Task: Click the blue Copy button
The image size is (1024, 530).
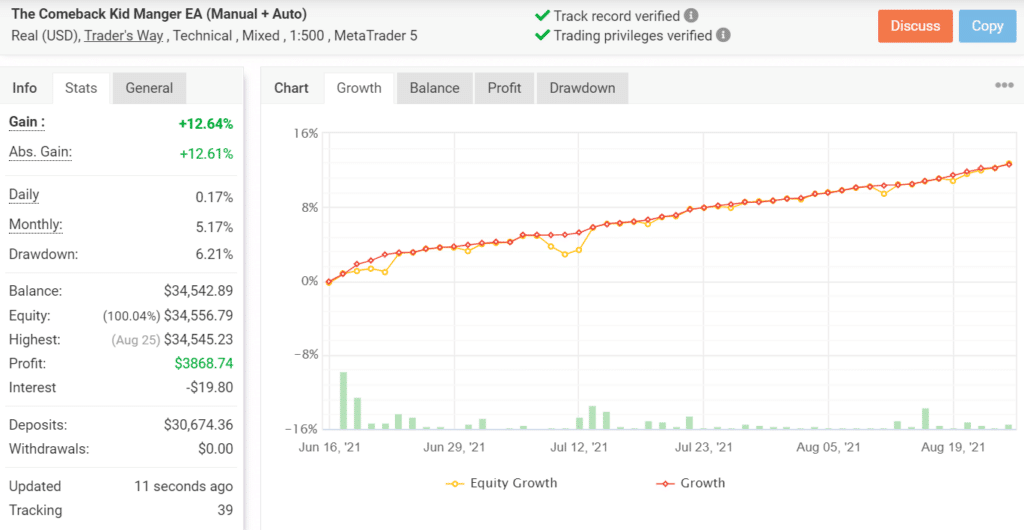Action: click(x=987, y=26)
